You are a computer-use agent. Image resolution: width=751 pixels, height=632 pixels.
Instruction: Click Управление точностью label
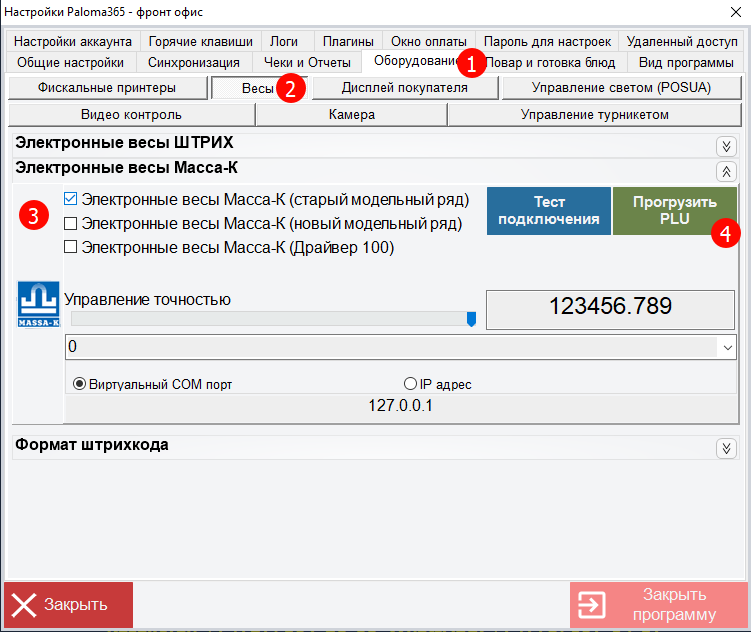148,300
